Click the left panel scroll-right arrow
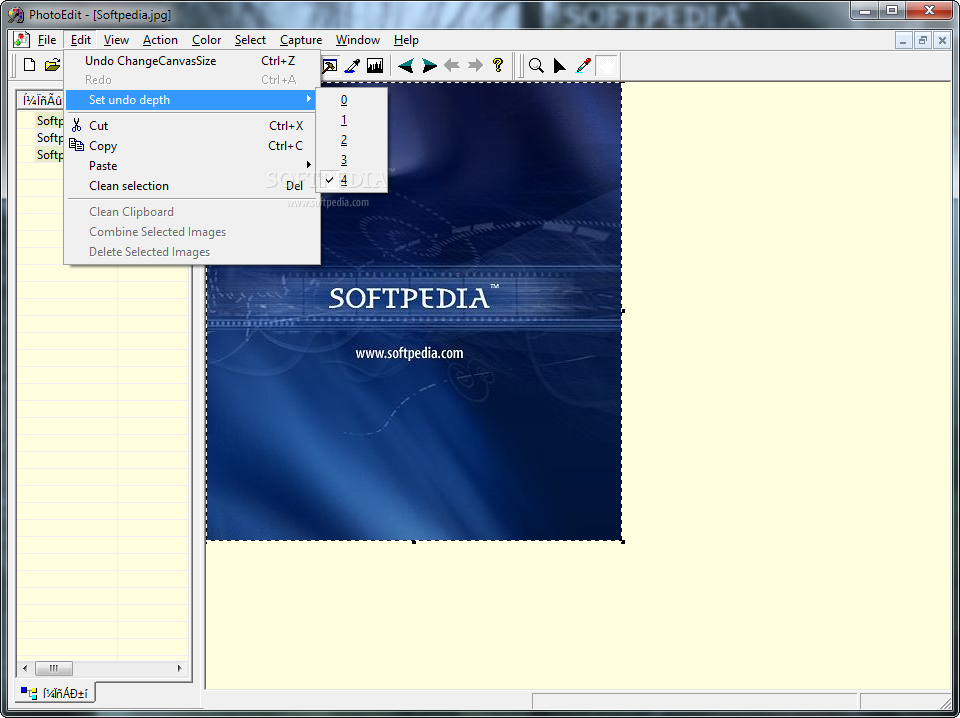Image resolution: width=960 pixels, height=718 pixels. (x=179, y=668)
